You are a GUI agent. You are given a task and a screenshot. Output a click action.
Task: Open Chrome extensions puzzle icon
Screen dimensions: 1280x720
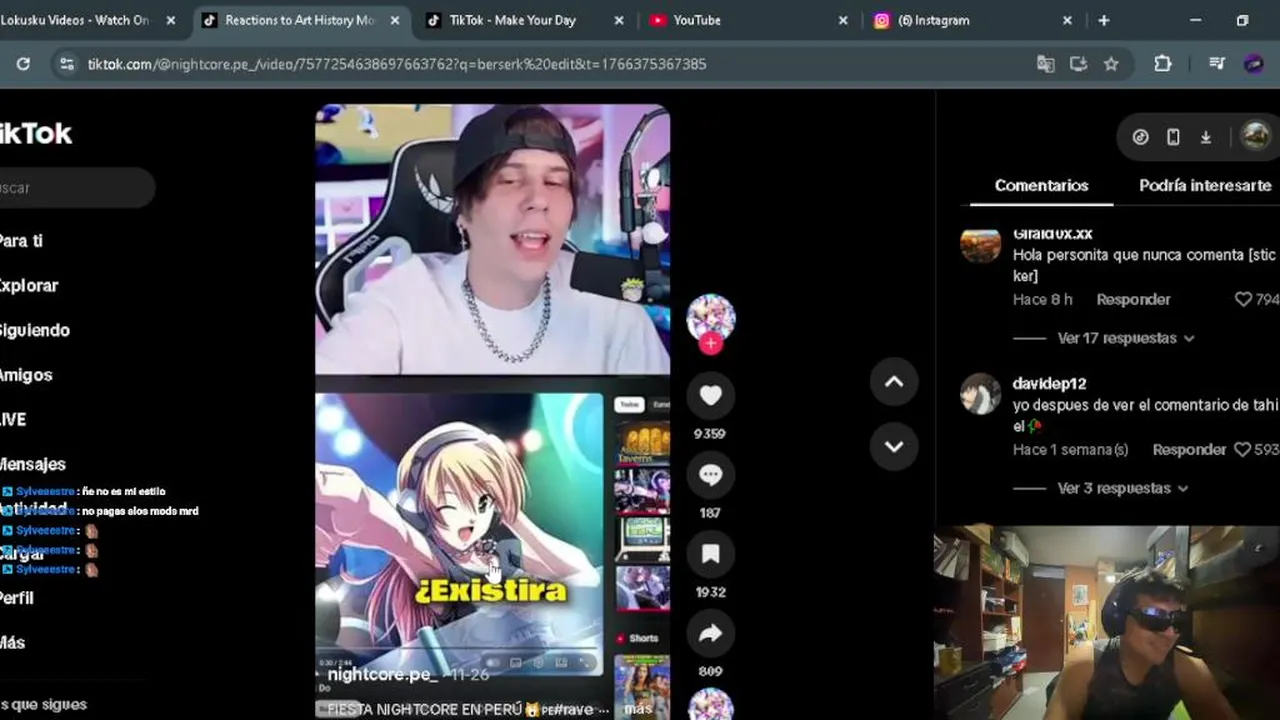tap(1162, 64)
